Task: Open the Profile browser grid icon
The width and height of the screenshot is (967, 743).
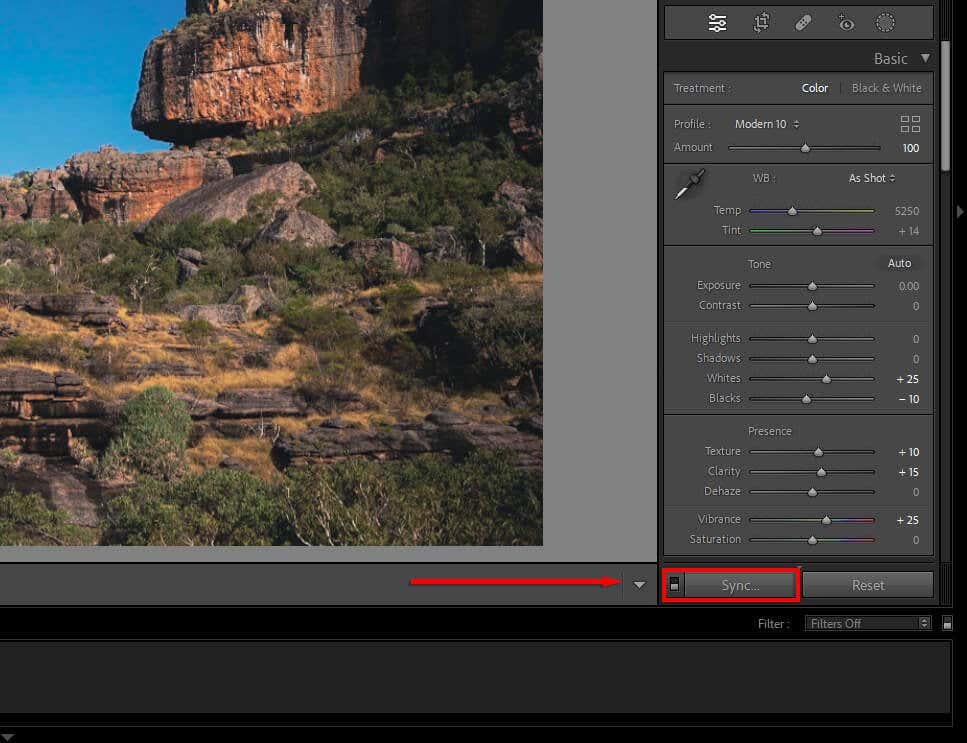Action: point(910,124)
